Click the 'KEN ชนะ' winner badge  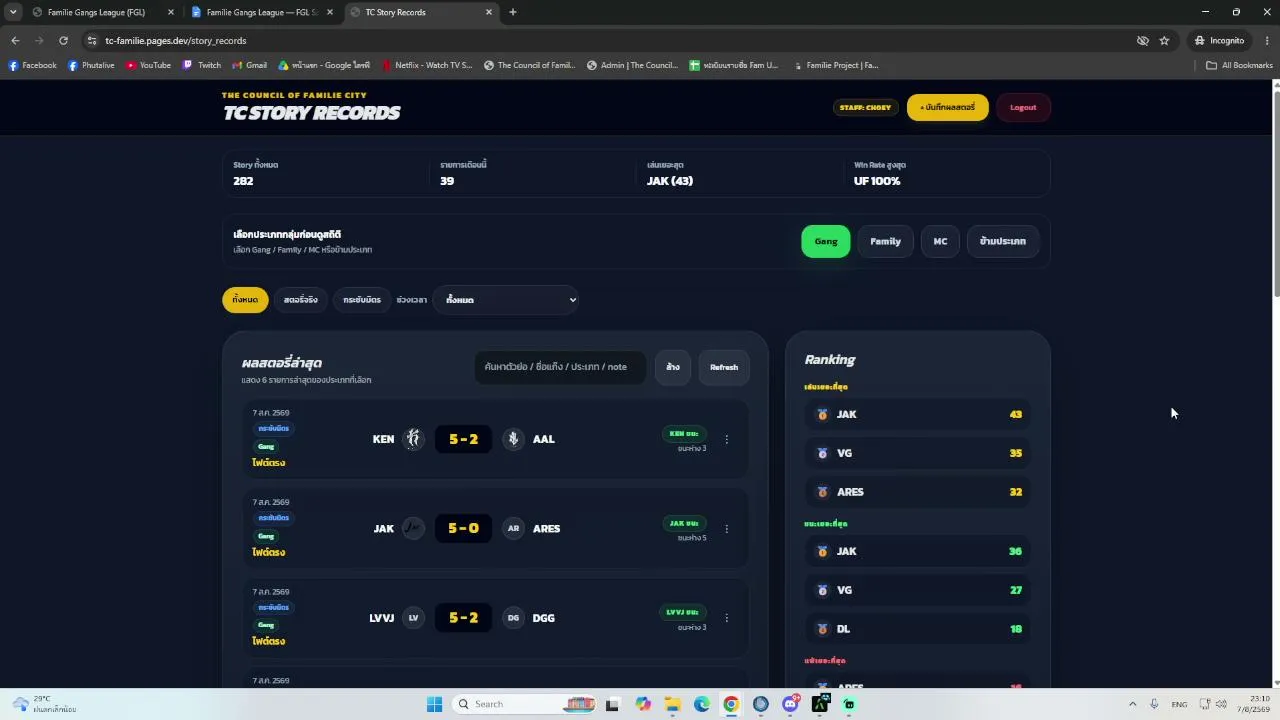point(684,434)
